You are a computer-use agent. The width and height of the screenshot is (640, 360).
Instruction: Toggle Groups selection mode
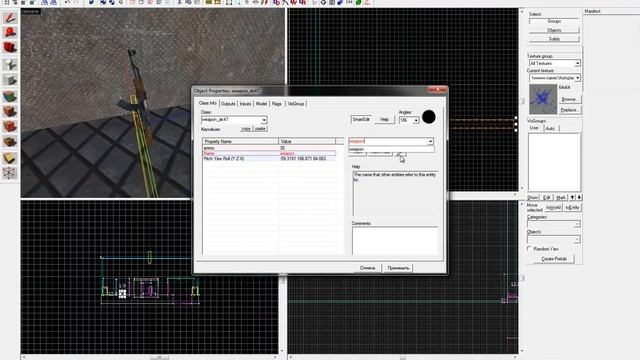pos(554,21)
